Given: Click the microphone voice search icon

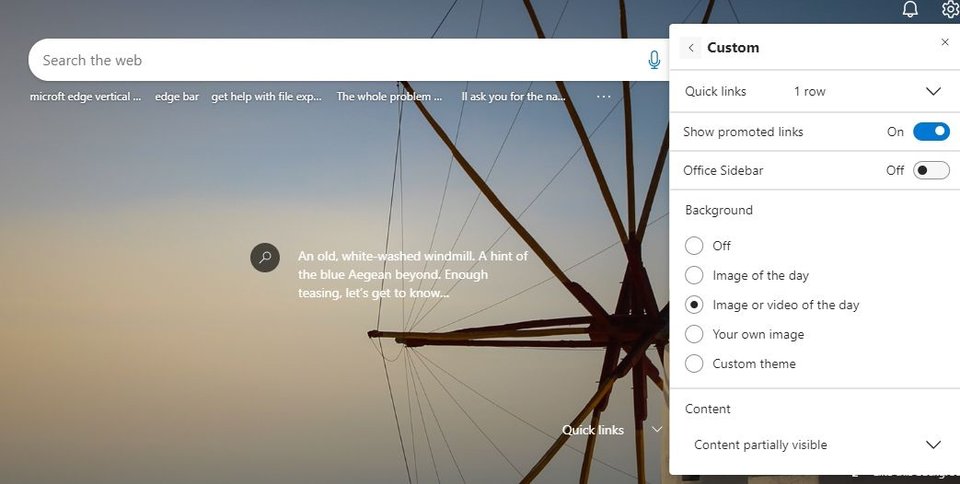Looking at the screenshot, I should (x=654, y=60).
